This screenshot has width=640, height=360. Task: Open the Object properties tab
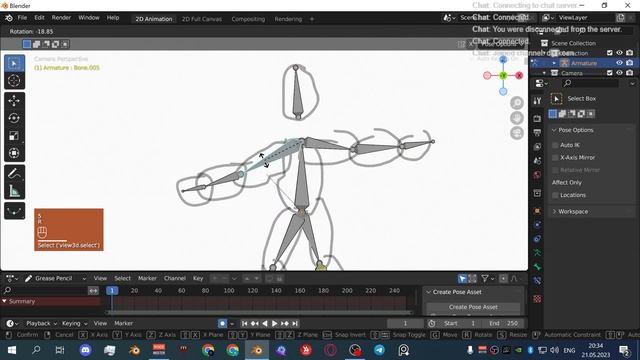click(x=537, y=211)
